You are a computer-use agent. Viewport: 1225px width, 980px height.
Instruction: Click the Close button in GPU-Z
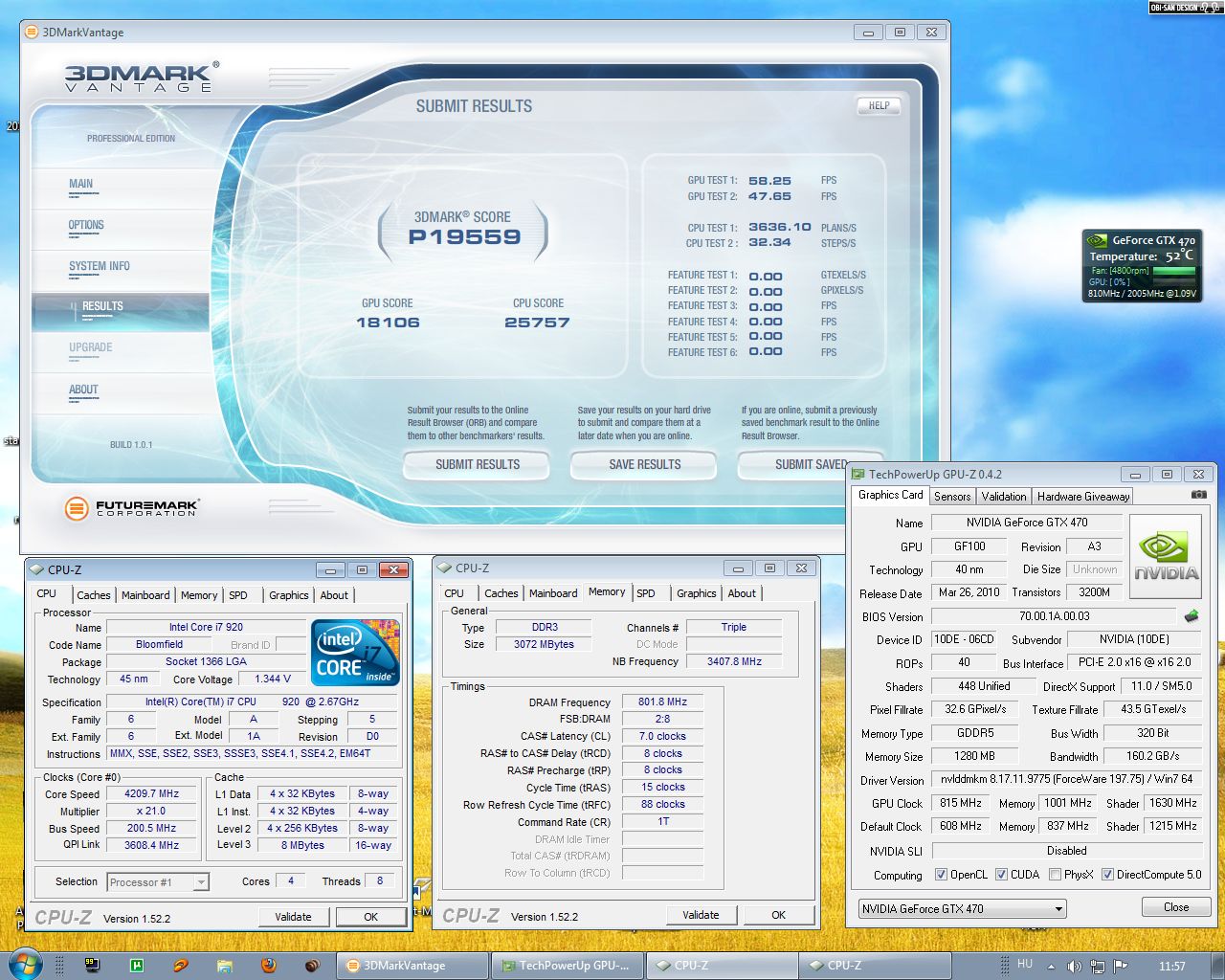[1176, 907]
